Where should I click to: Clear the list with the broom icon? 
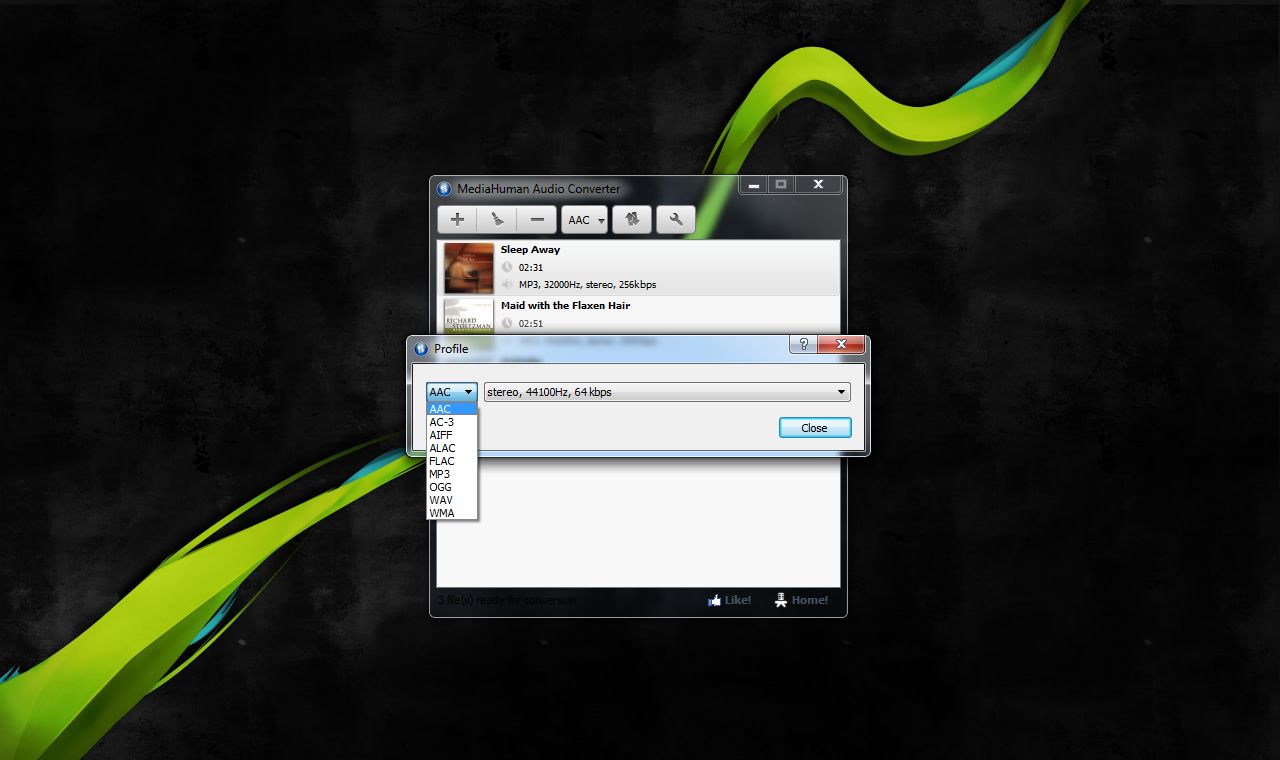(497, 220)
